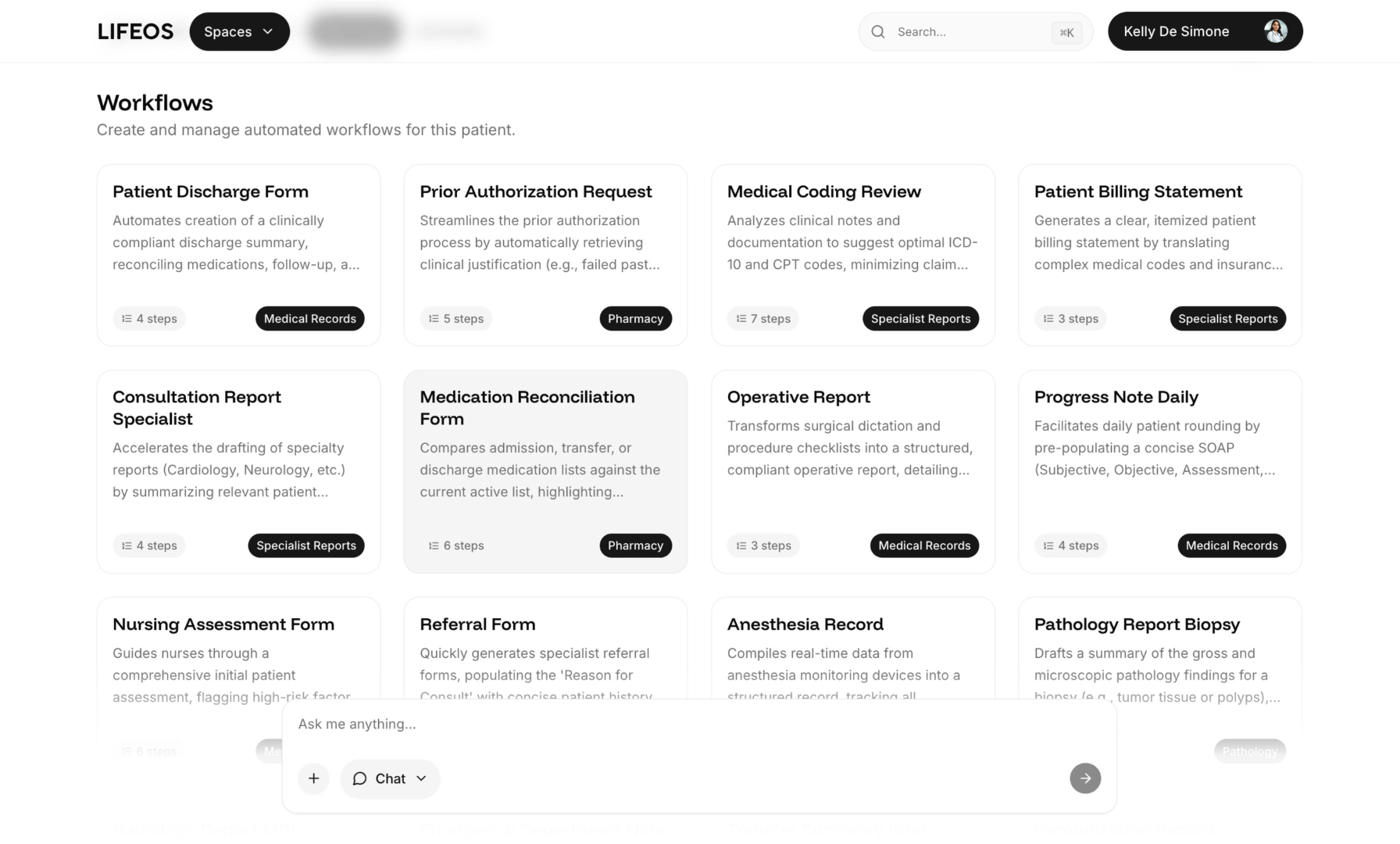Focus the Search box in header
This screenshot has width=1400, height=844.
tap(975, 32)
